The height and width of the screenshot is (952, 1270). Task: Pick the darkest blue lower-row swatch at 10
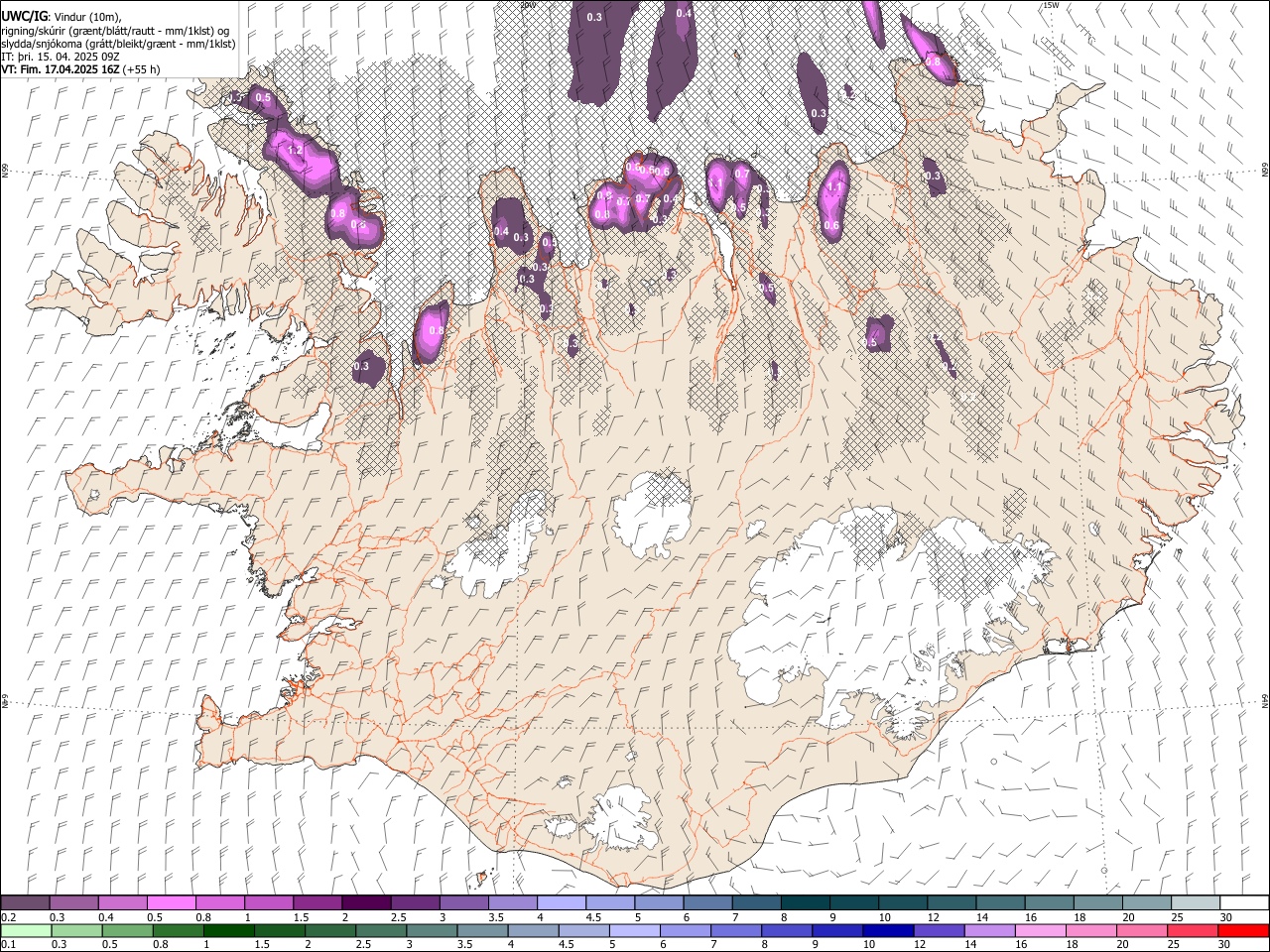[x=888, y=931]
